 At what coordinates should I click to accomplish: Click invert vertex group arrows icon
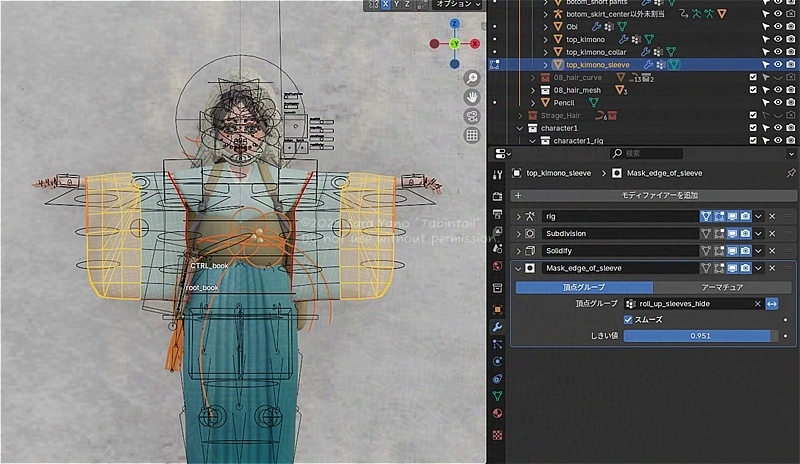[772, 303]
